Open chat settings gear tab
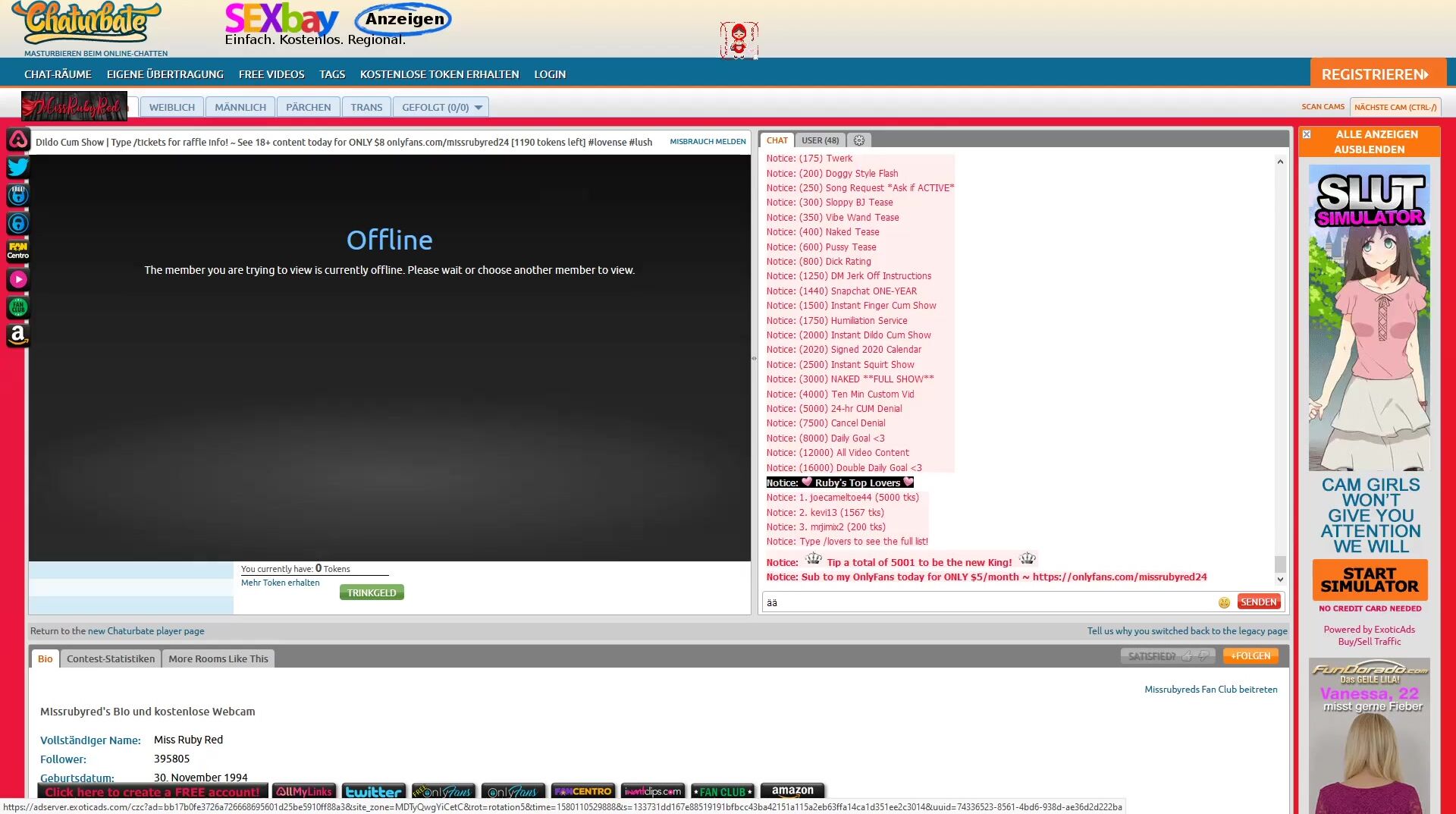Screen dimensions: 1456x814 [x=859, y=140]
